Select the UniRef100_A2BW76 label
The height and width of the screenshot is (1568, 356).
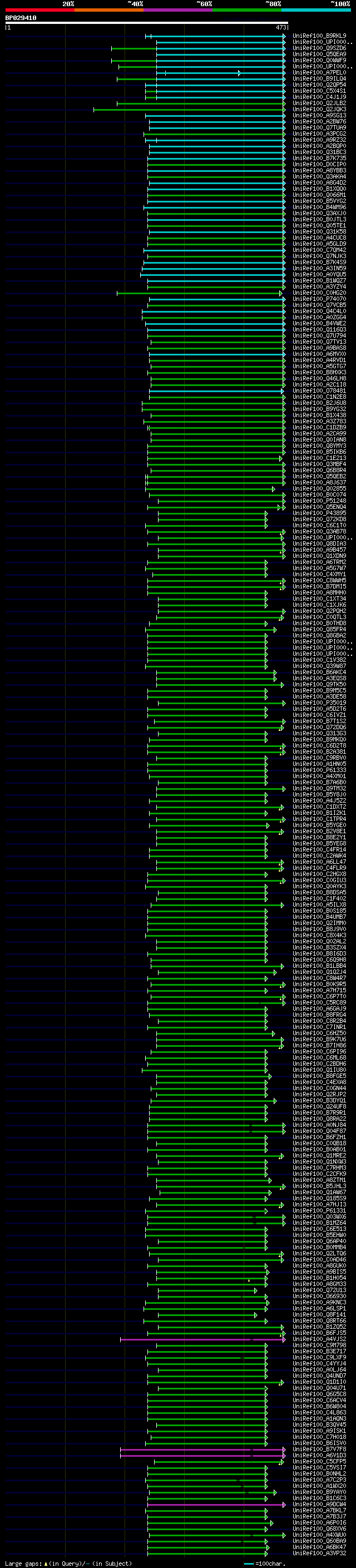point(319,122)
